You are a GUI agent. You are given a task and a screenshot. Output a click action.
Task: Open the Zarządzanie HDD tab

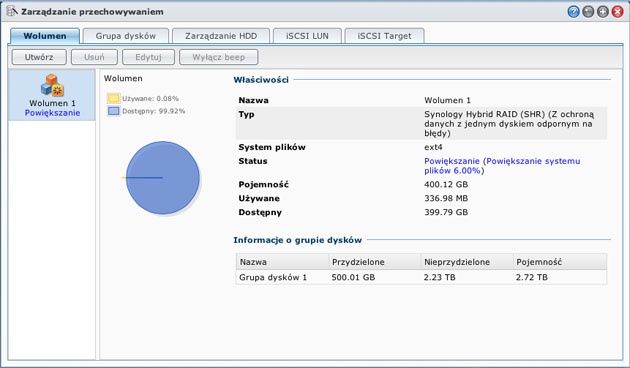tap(221, 36)
